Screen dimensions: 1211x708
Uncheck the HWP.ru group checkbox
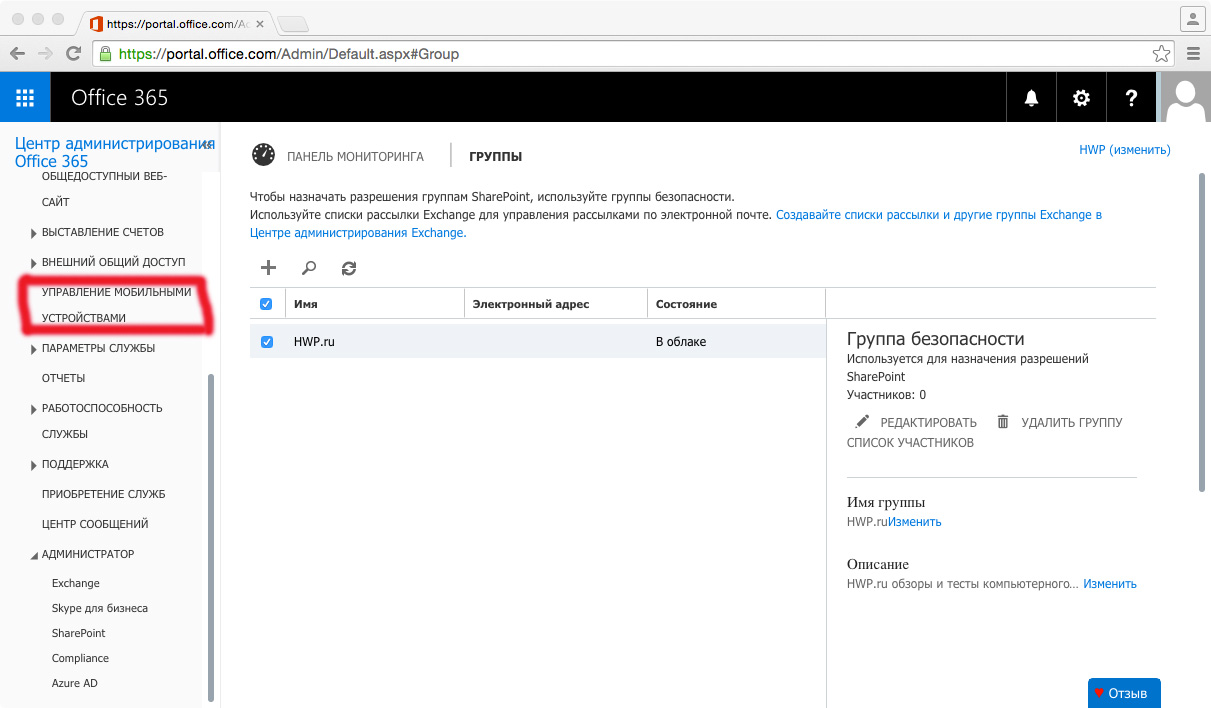tap(267, 342)
